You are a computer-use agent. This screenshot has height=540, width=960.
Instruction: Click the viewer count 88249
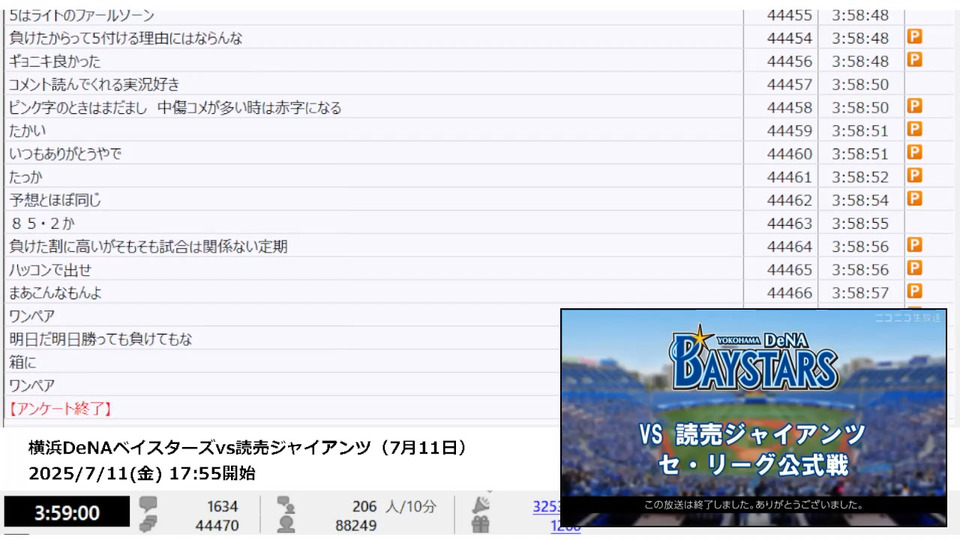(355, 525)
